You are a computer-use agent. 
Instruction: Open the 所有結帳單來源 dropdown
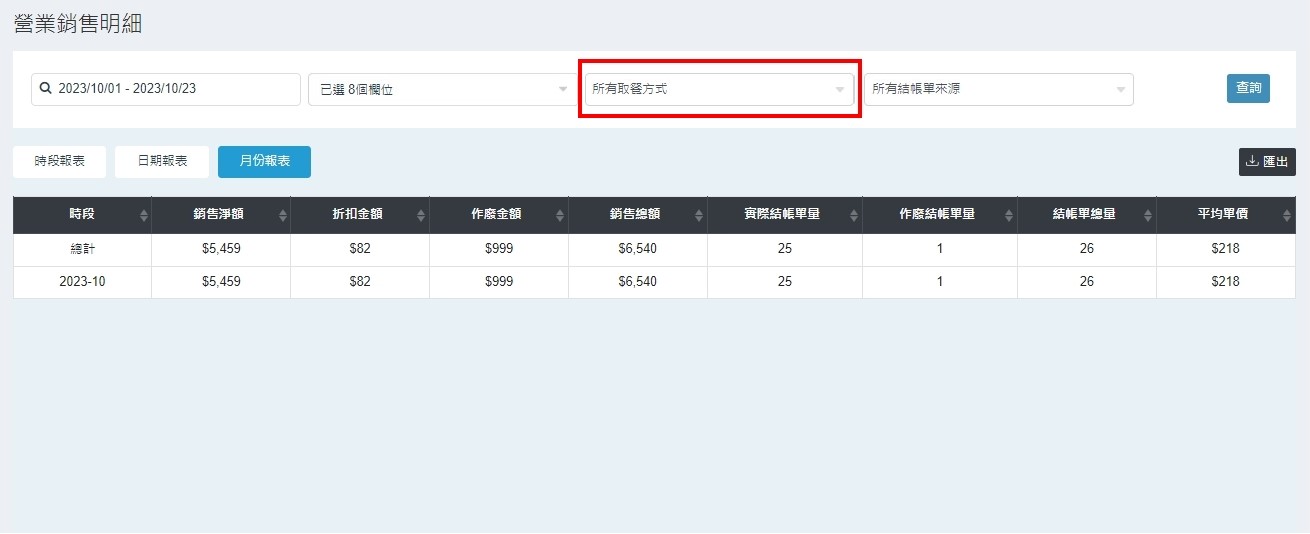998,89
